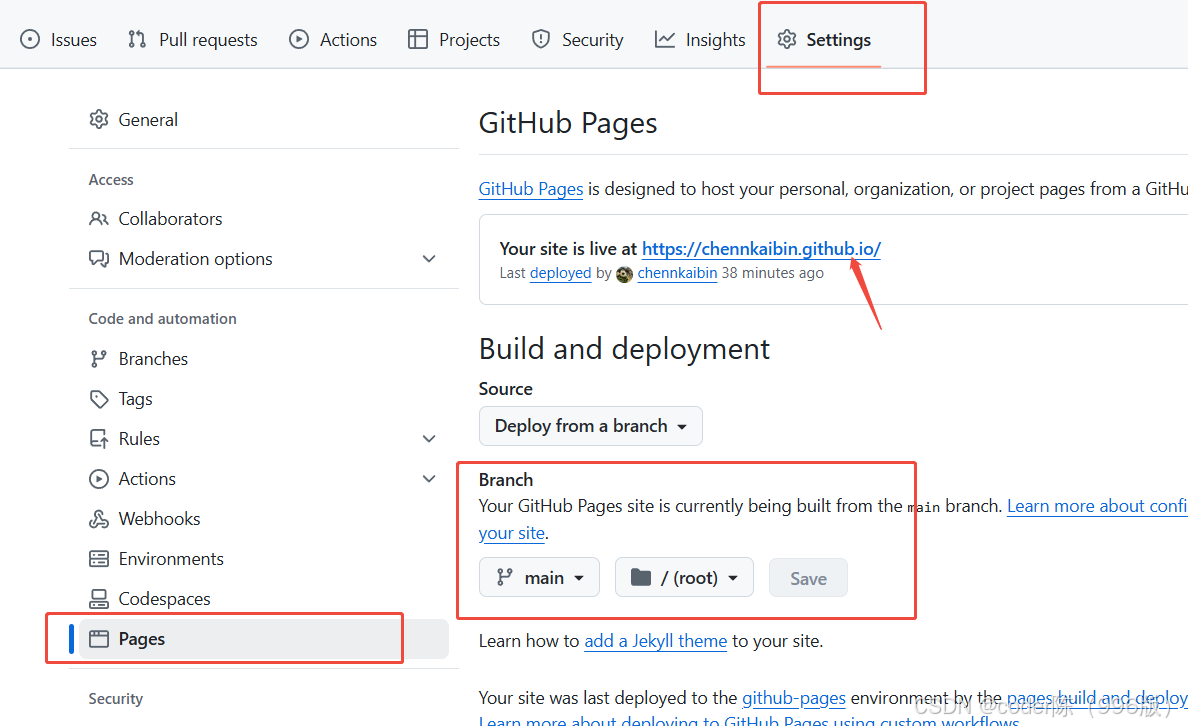Select the Pull requests icon
This screenshot has width=1188, height=726.
137,39
